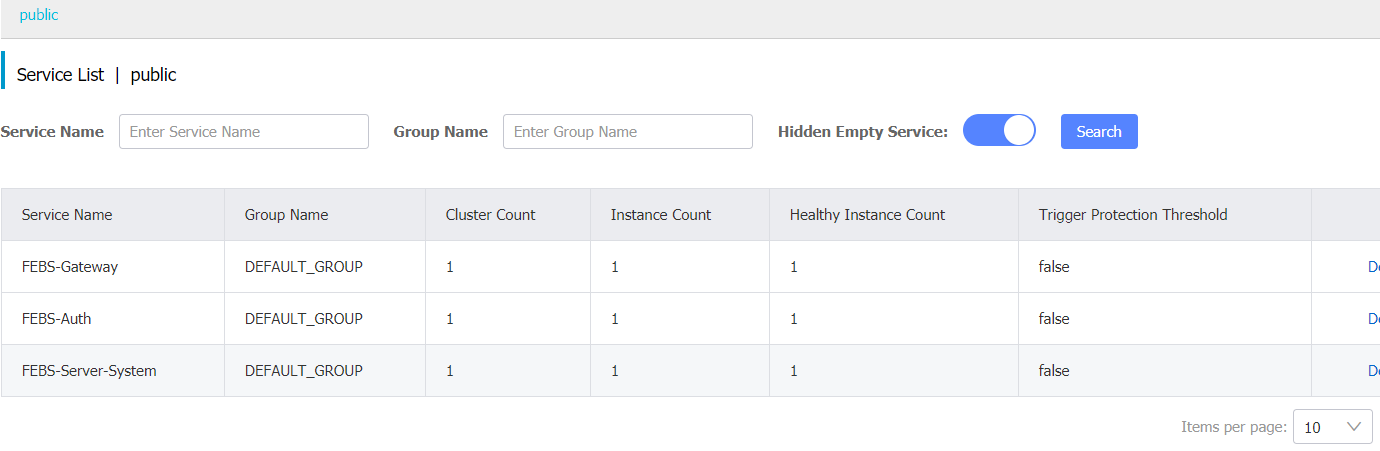Select the public namespace tab
The image size is (1380, 451).
click(39, 15)
